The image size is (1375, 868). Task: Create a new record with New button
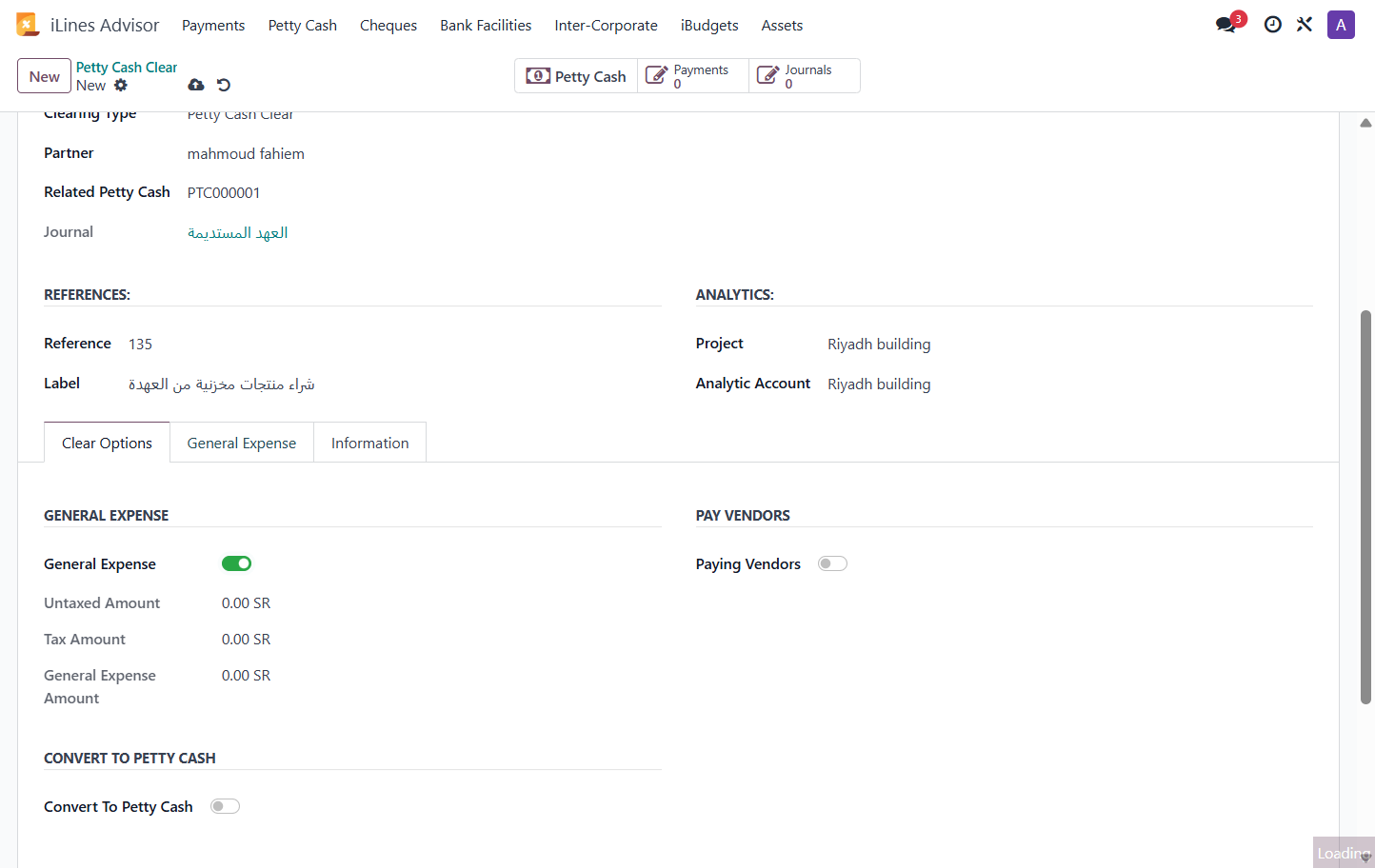tap(44, 76)
